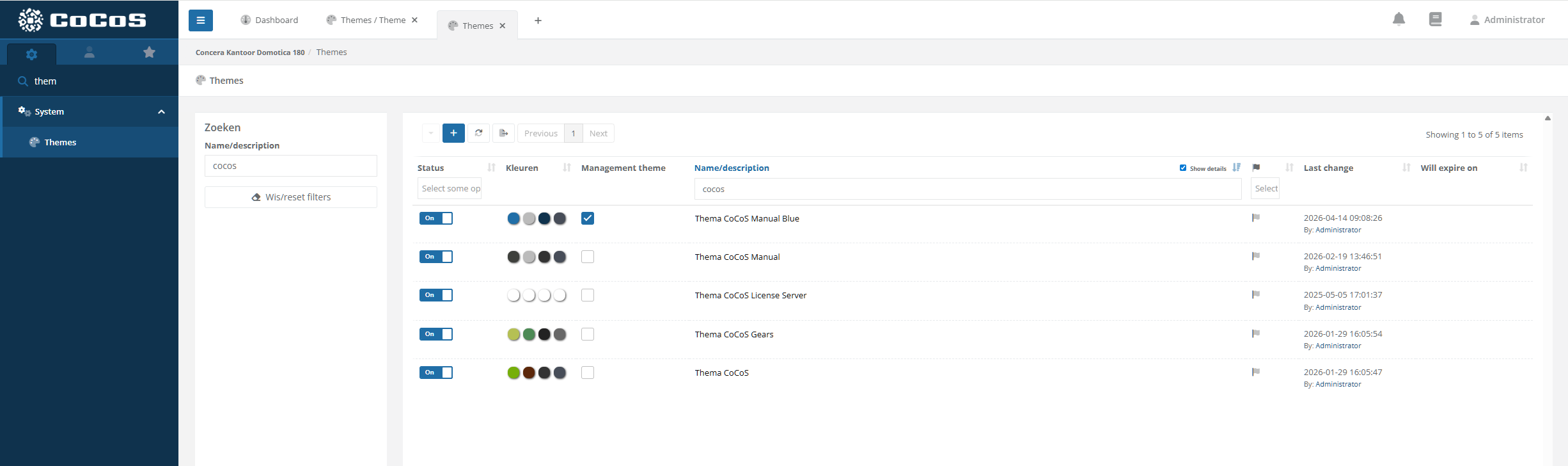Viewport: 1568px width, 466px height.
Task: Open the Status filter dropdown
Action: click(x=451, y=189)
